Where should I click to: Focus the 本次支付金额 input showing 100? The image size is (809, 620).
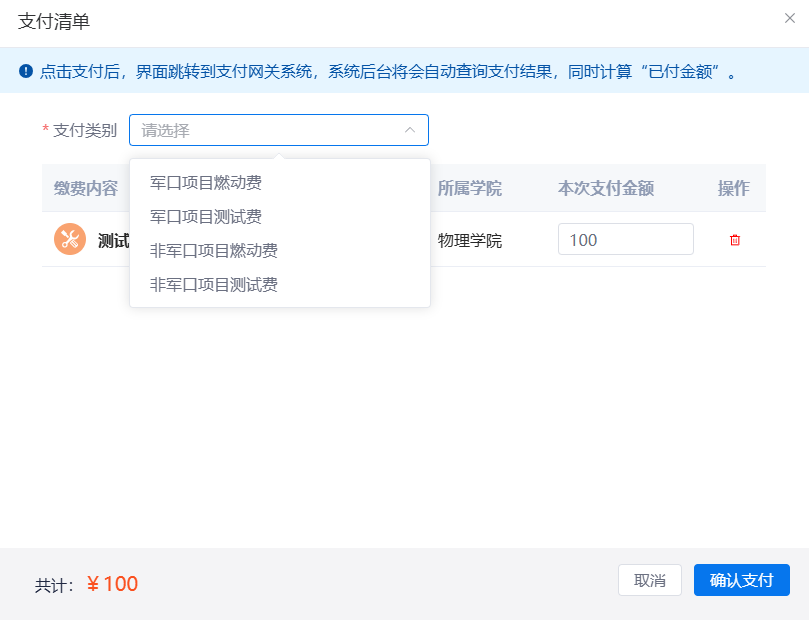tap(625, 240)
